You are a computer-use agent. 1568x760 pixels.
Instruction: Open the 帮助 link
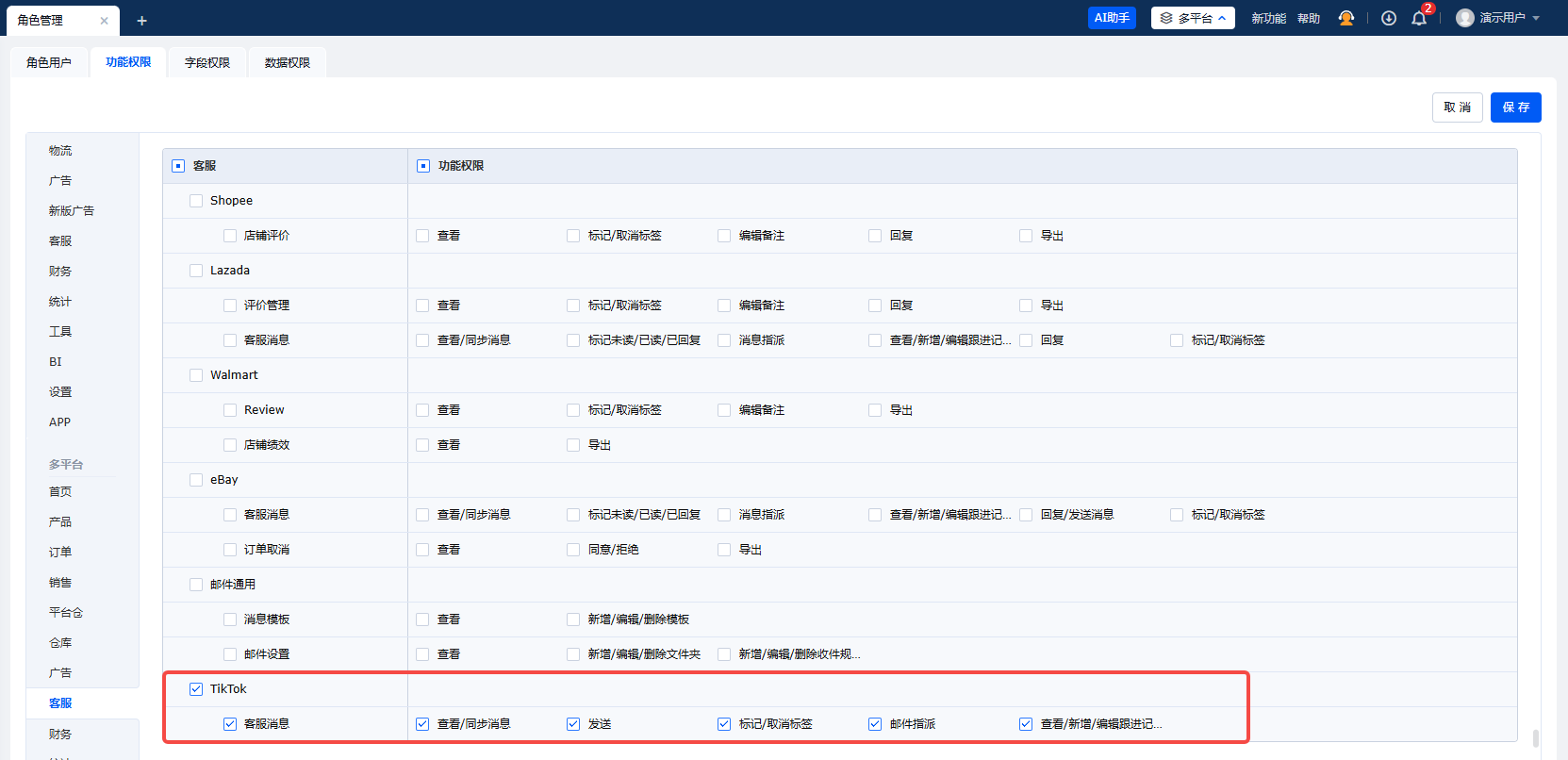click(x=1309, y=18)
